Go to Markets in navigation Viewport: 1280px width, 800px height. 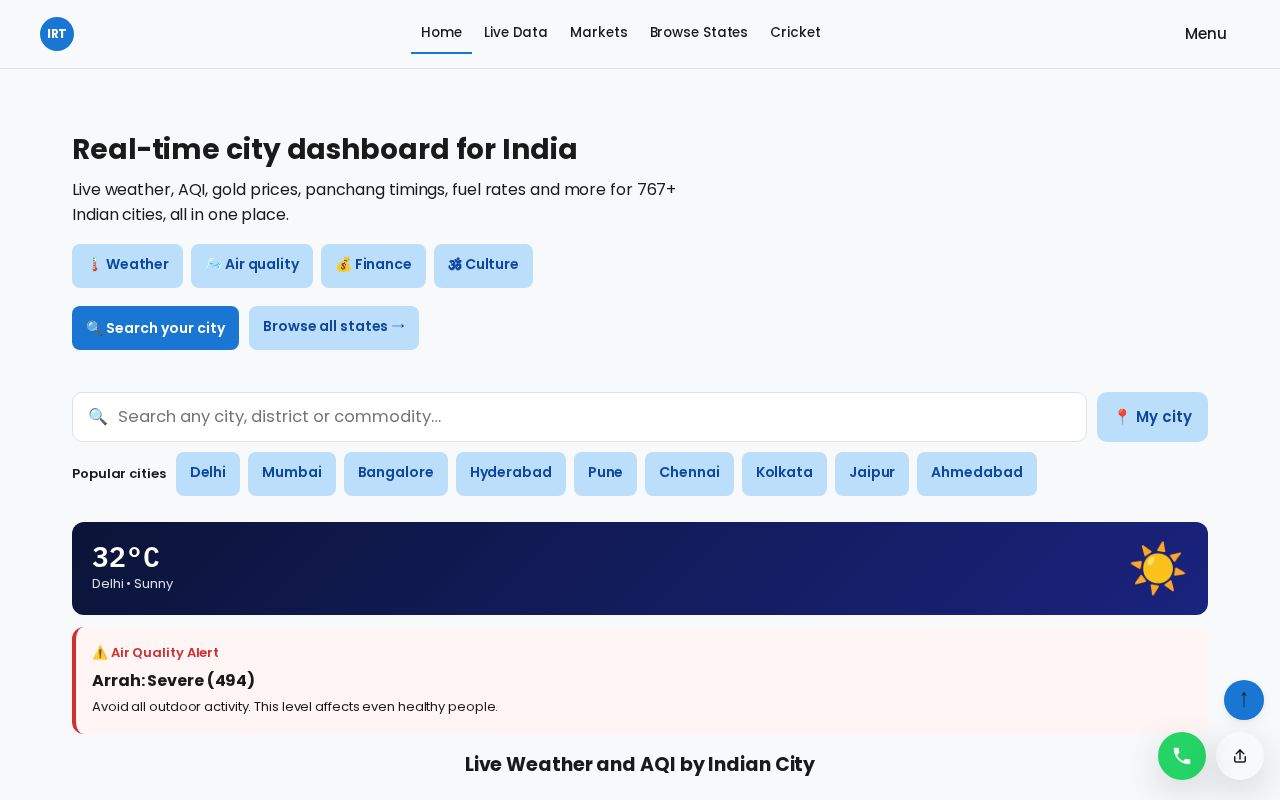[599, 33]
